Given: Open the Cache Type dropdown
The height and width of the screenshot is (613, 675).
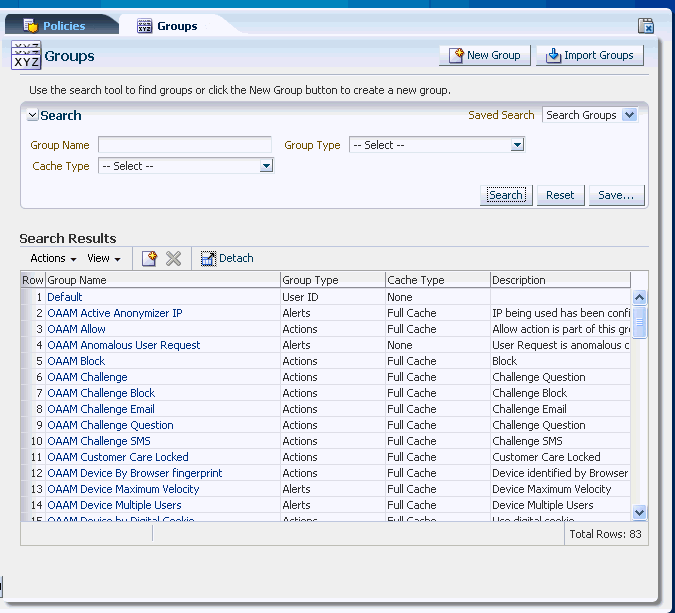Looking at the screenshot, I should 266,166.
